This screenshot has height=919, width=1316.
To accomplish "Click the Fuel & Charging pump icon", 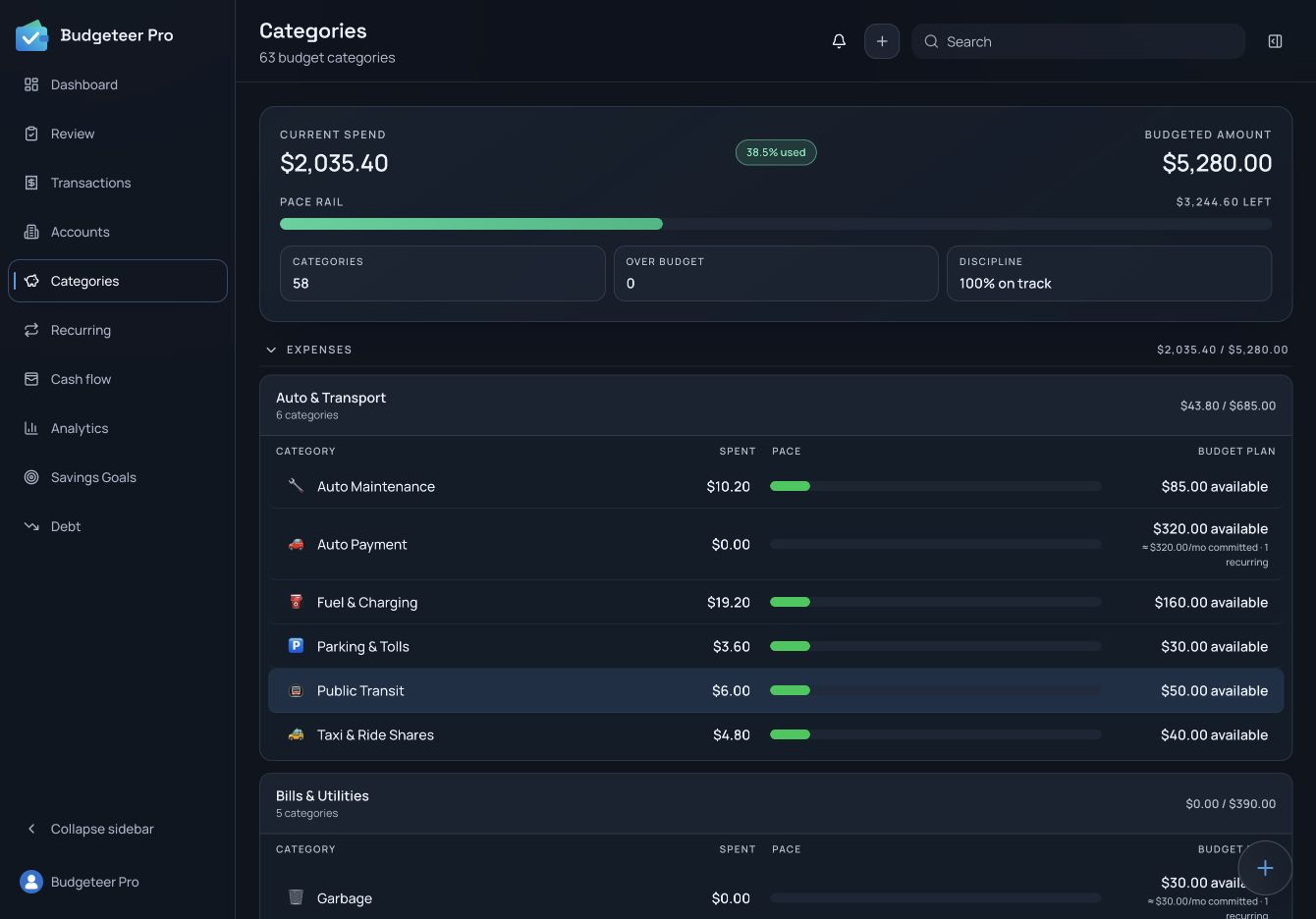I will (296, 602).
